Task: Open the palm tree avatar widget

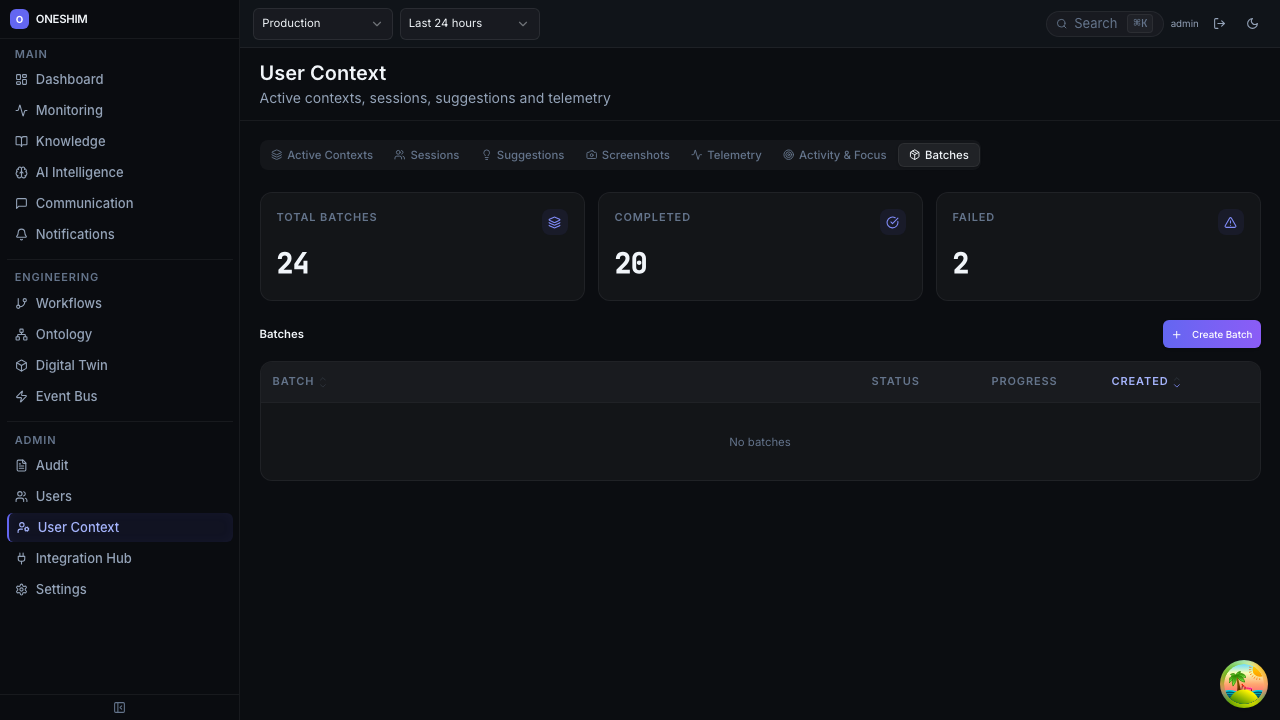Action: pyautogui.click(x=1243, y=684)
